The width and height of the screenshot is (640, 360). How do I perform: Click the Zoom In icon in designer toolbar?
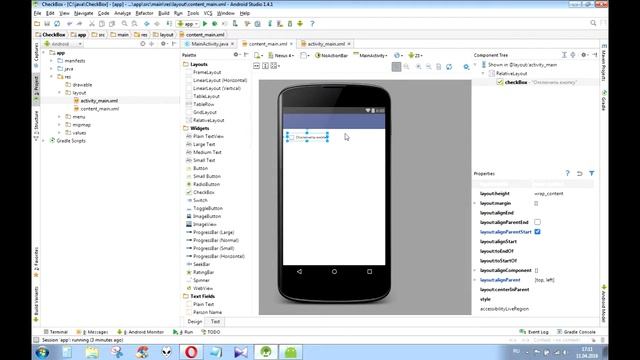[x=419, y=67]
